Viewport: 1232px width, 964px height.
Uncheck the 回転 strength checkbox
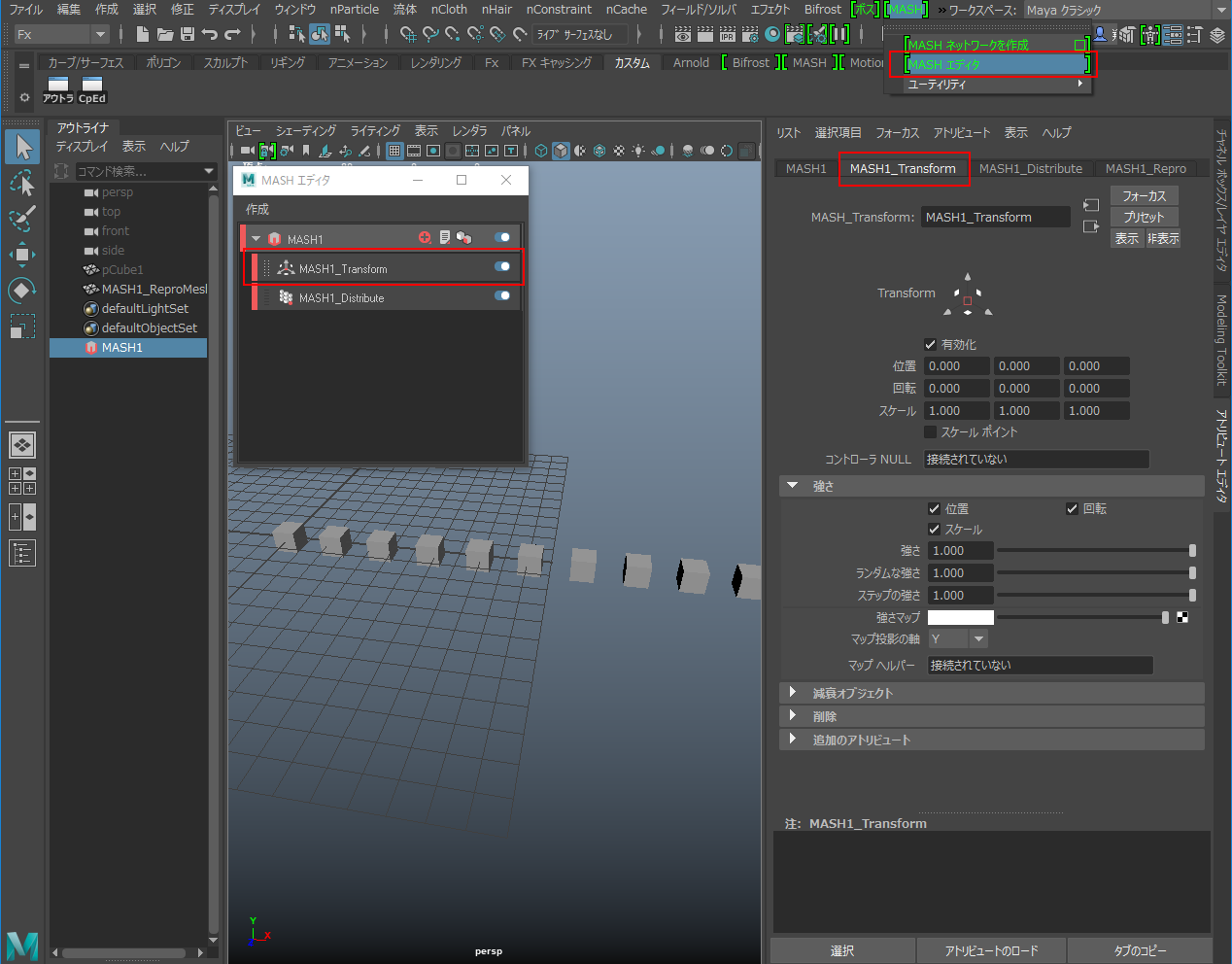click(1072, 508)
